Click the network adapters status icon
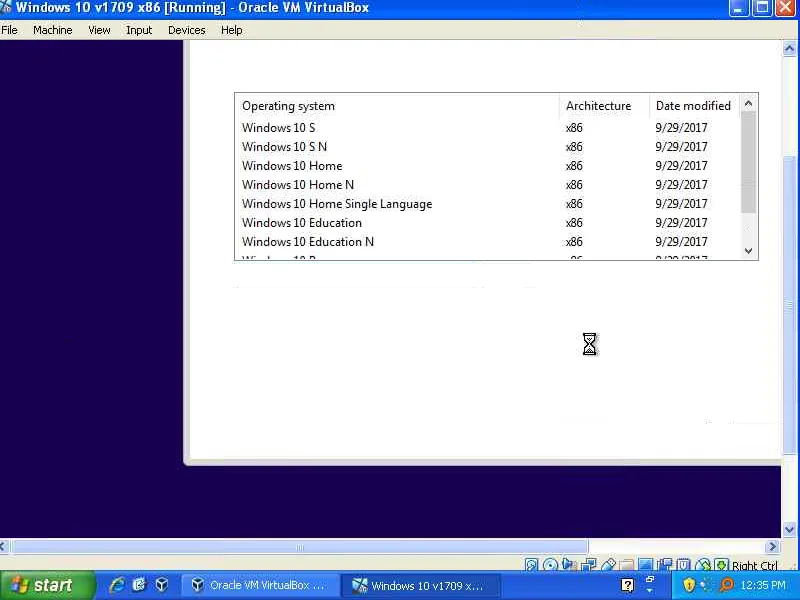Image resolution: width=800 pixels, height=600 pixels. click(589, 565)
